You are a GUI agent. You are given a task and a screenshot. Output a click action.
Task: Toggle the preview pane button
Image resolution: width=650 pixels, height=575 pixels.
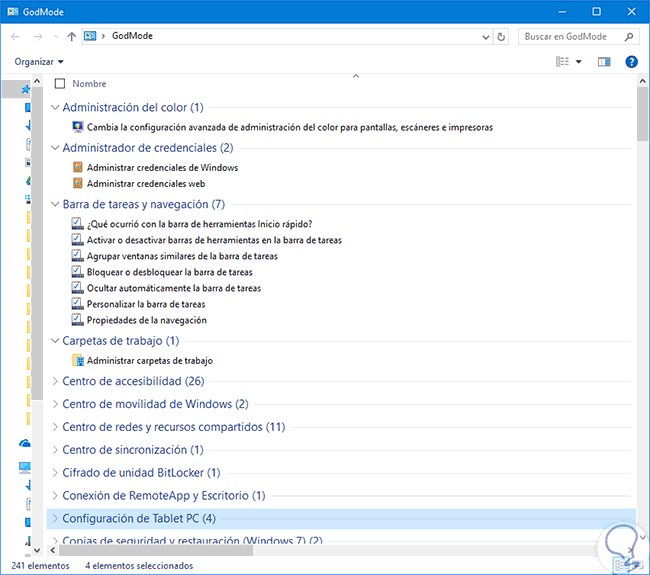(x=604, y=62)
